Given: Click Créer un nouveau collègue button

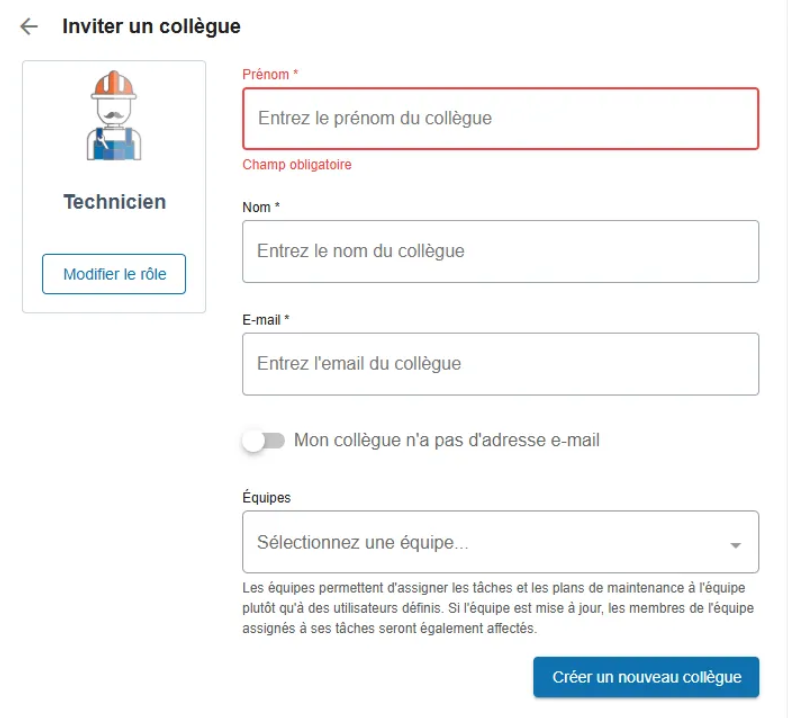Looking at the screenshot, I should point(646,677).
